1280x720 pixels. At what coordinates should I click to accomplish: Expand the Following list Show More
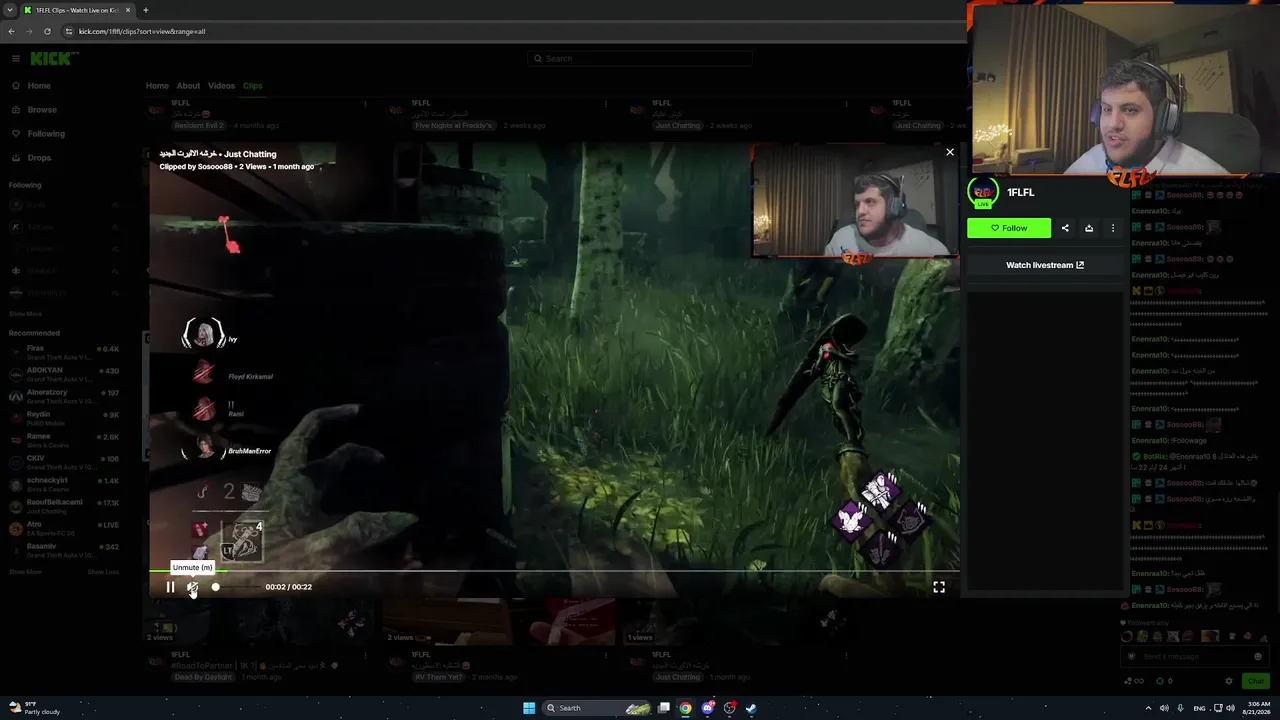[26, 314]
